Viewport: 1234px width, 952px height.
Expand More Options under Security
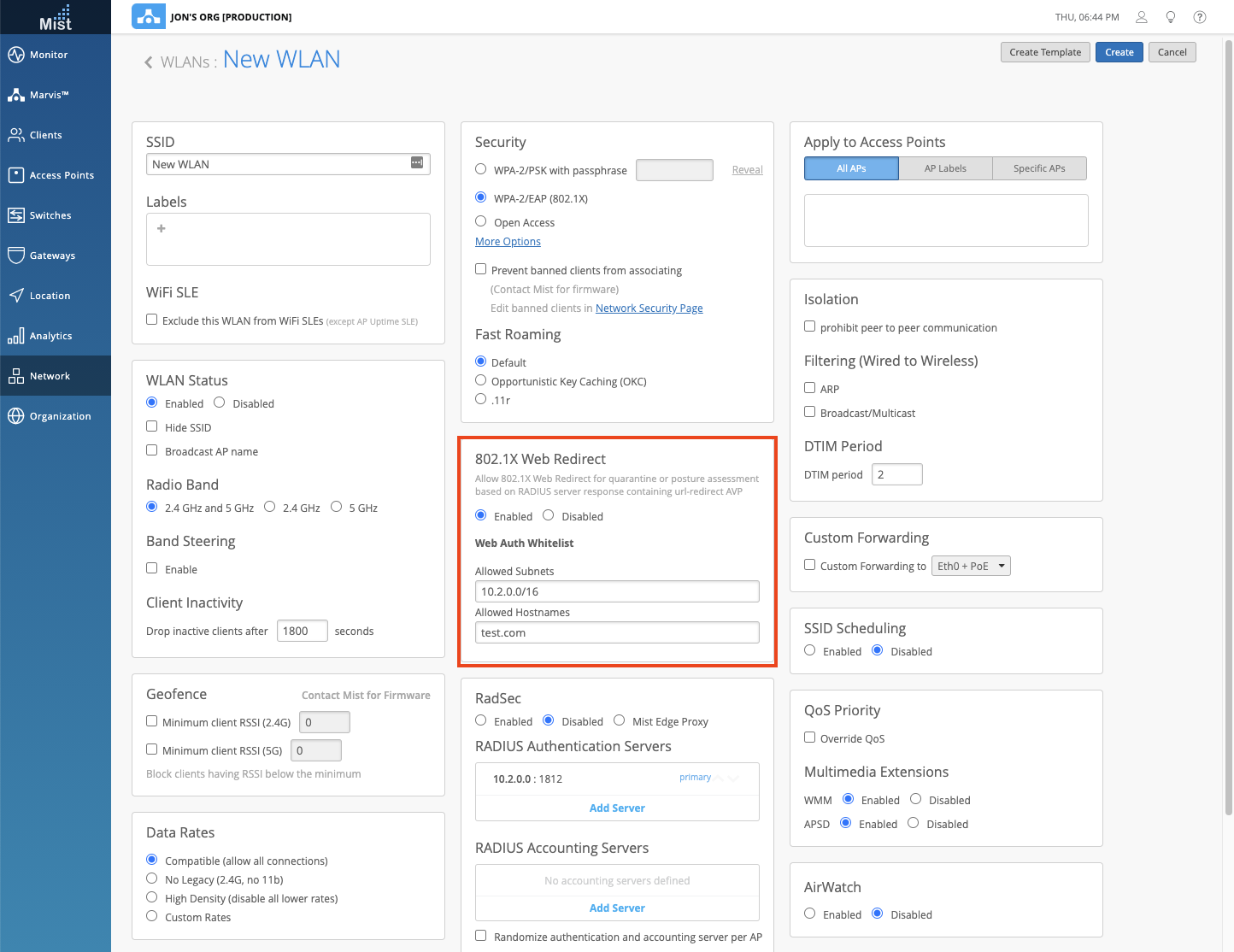[x=508, y=242]
